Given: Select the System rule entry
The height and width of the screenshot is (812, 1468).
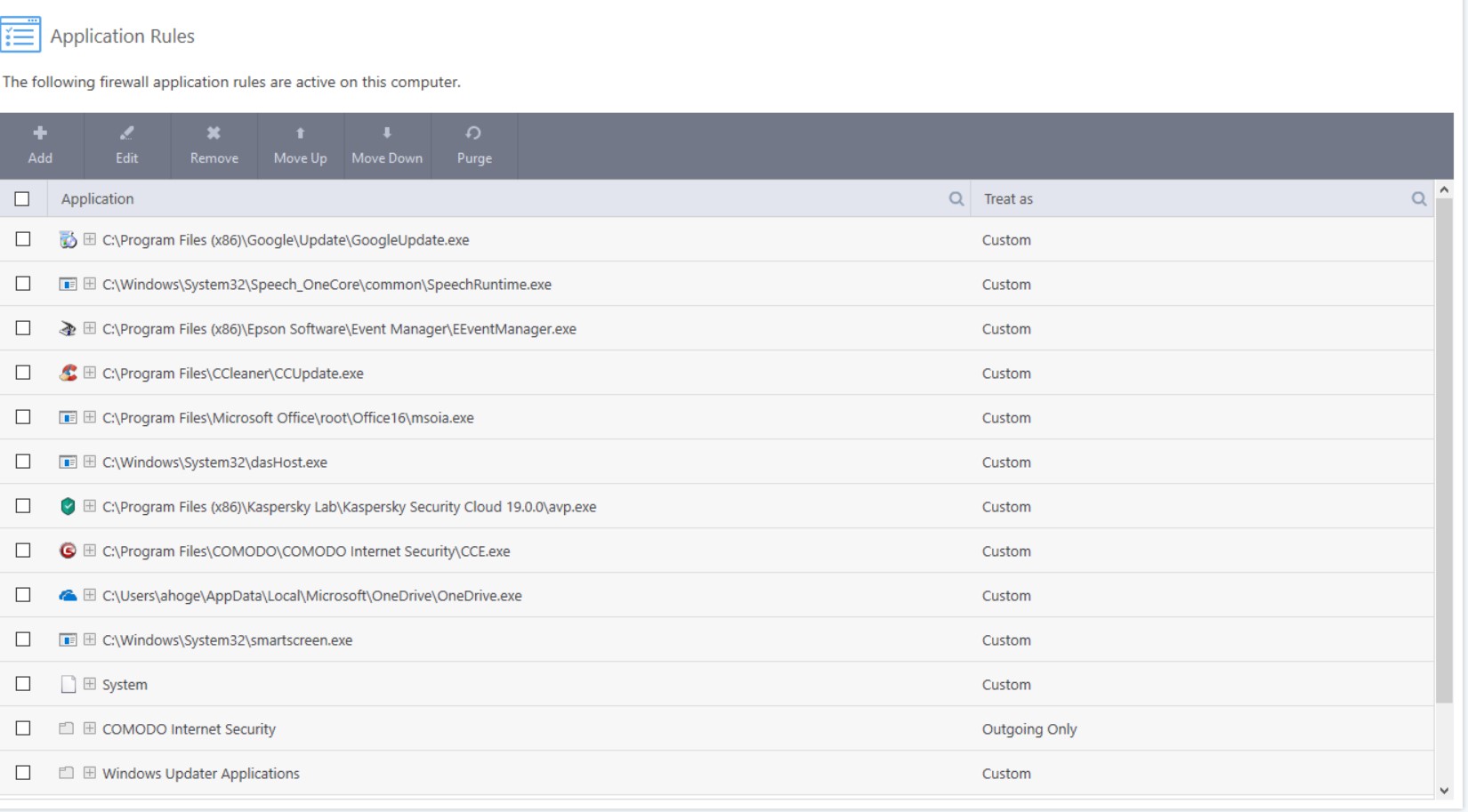Looking at the screenshot, I should pyautogui.click(x=125, y=685).
